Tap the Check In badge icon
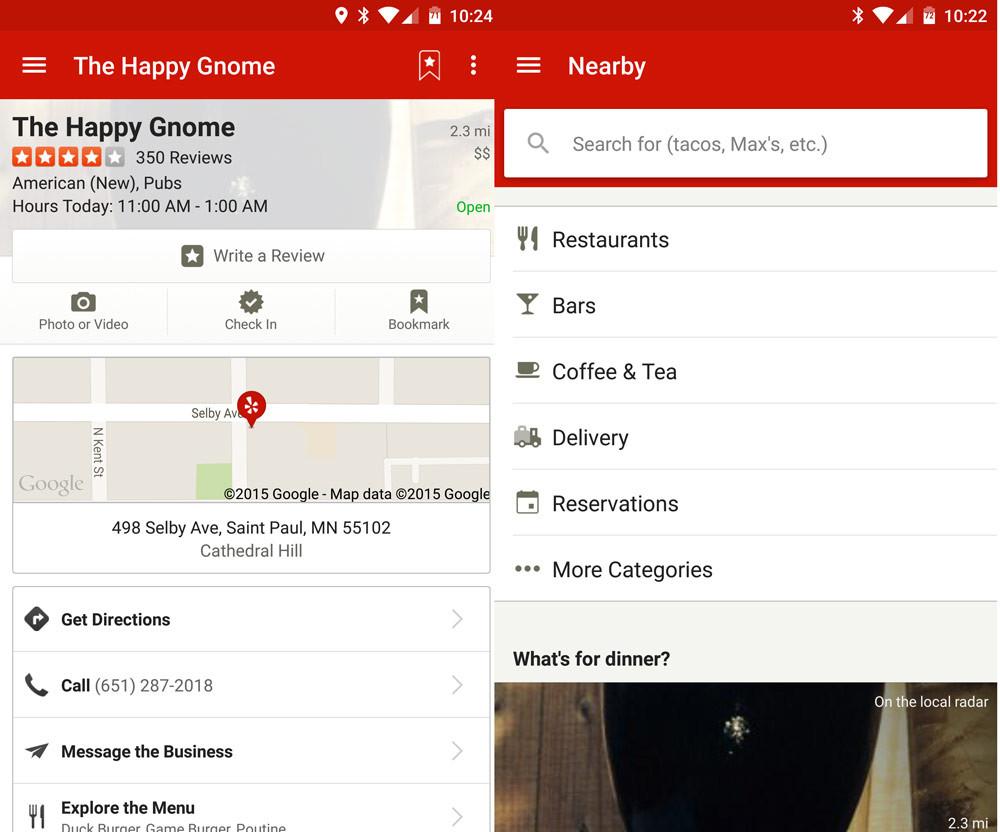This screenshot has width=1000, height=832. point(251,302)
